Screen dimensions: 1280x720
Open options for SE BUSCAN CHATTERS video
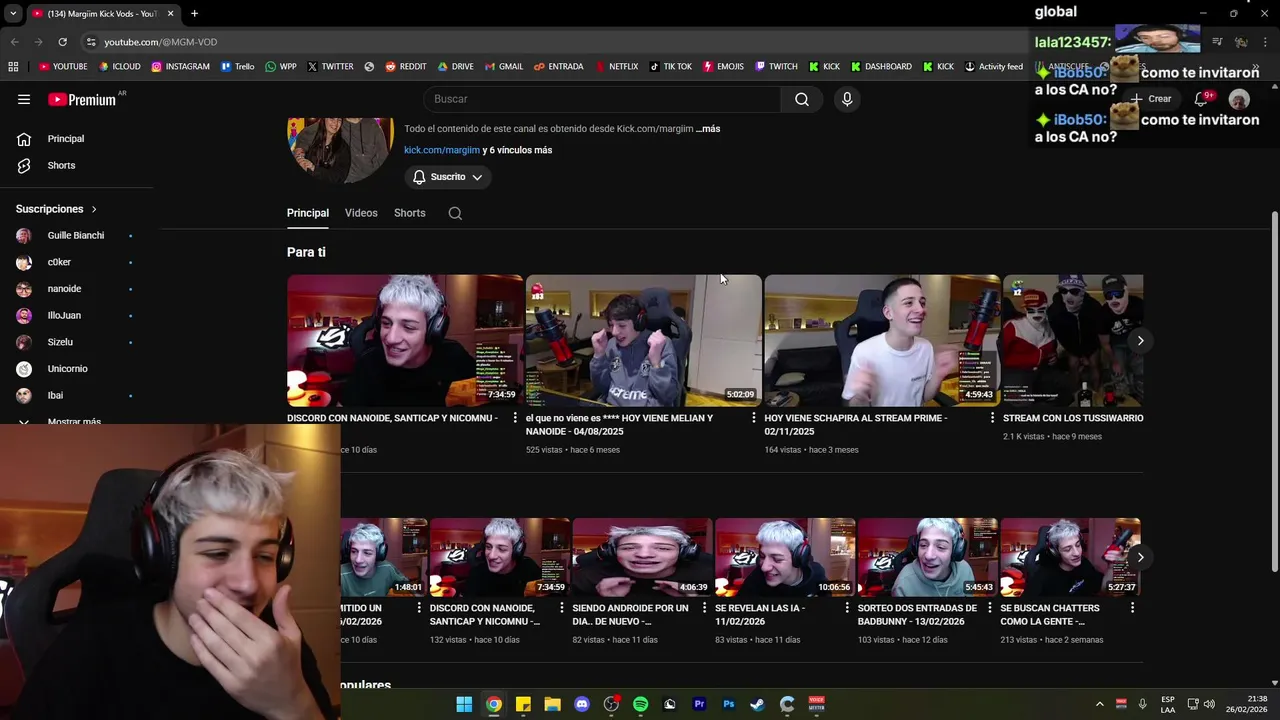tap(1132, 608)
